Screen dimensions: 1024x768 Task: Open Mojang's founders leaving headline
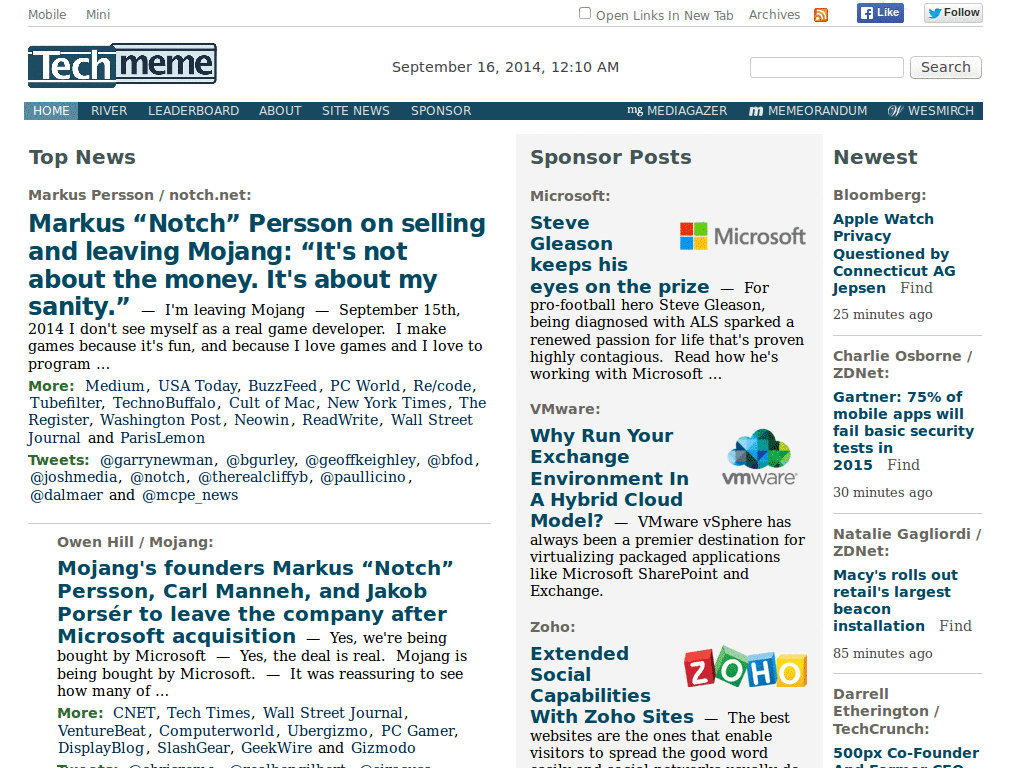point(255,601)
